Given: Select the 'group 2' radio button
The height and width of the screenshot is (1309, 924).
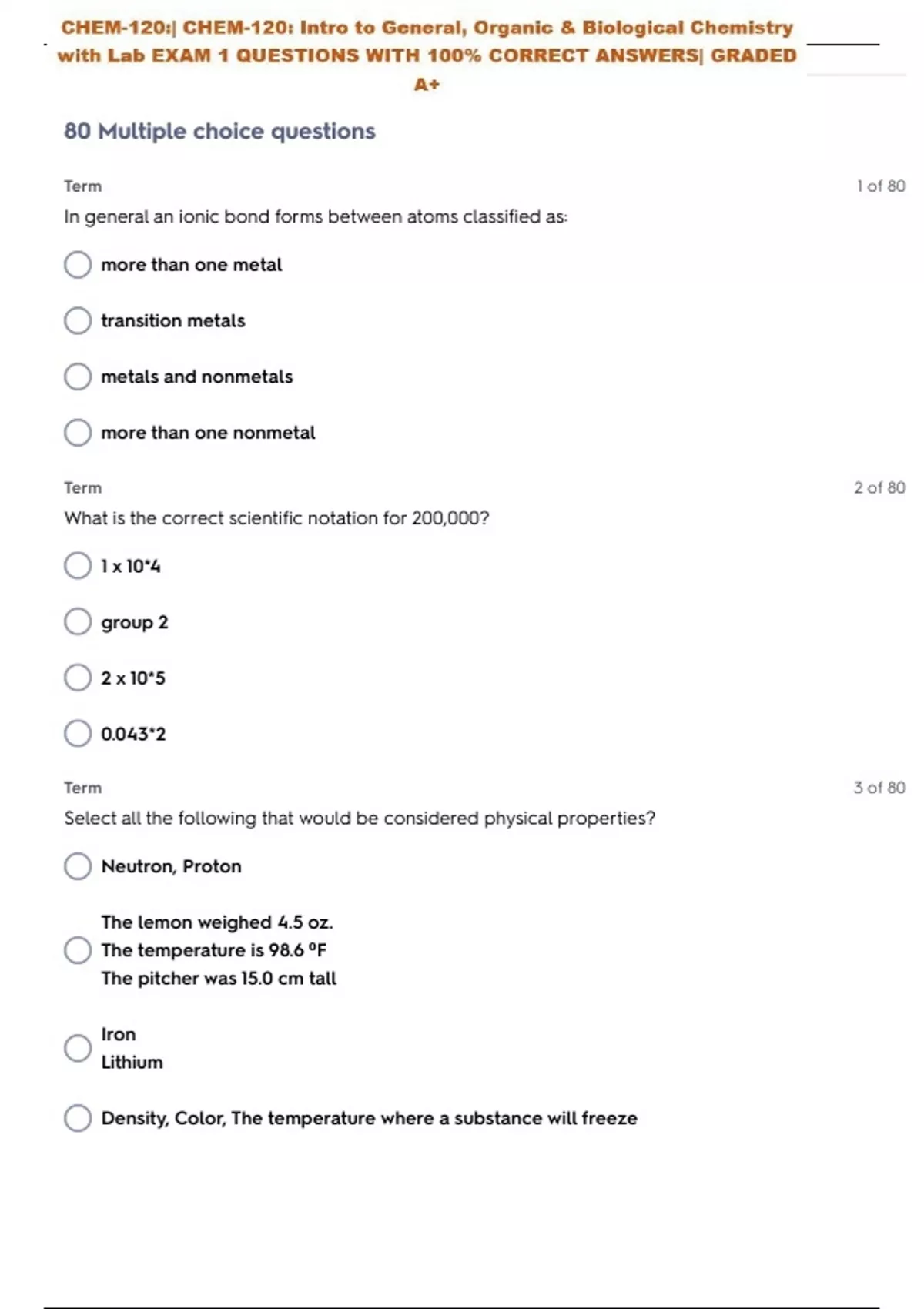Looking at the screenshot, I should [78, 622].
